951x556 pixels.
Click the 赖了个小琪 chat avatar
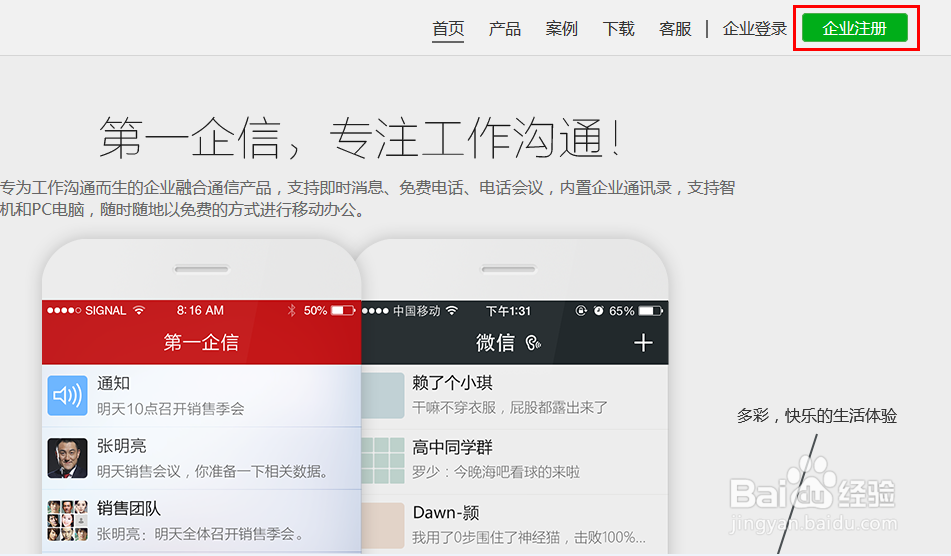pyautogui.click(x=383, y=395)
